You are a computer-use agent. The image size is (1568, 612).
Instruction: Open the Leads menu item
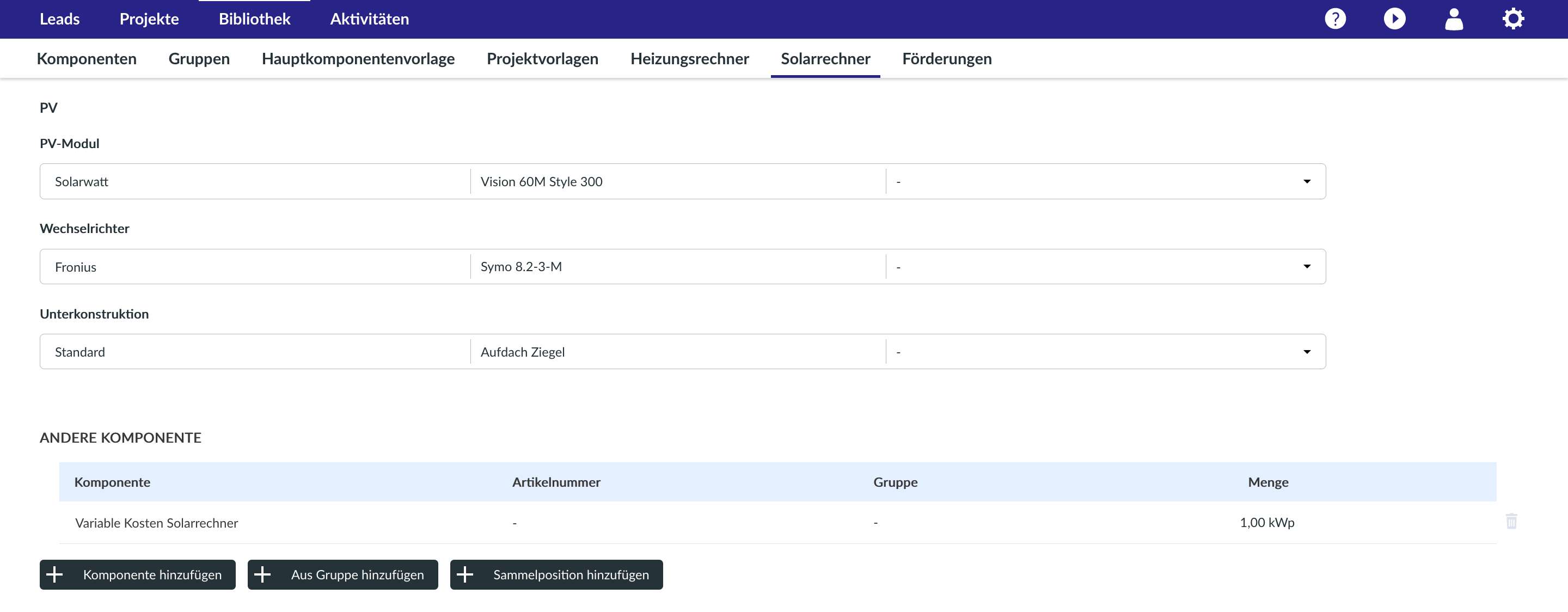point(60,19)
